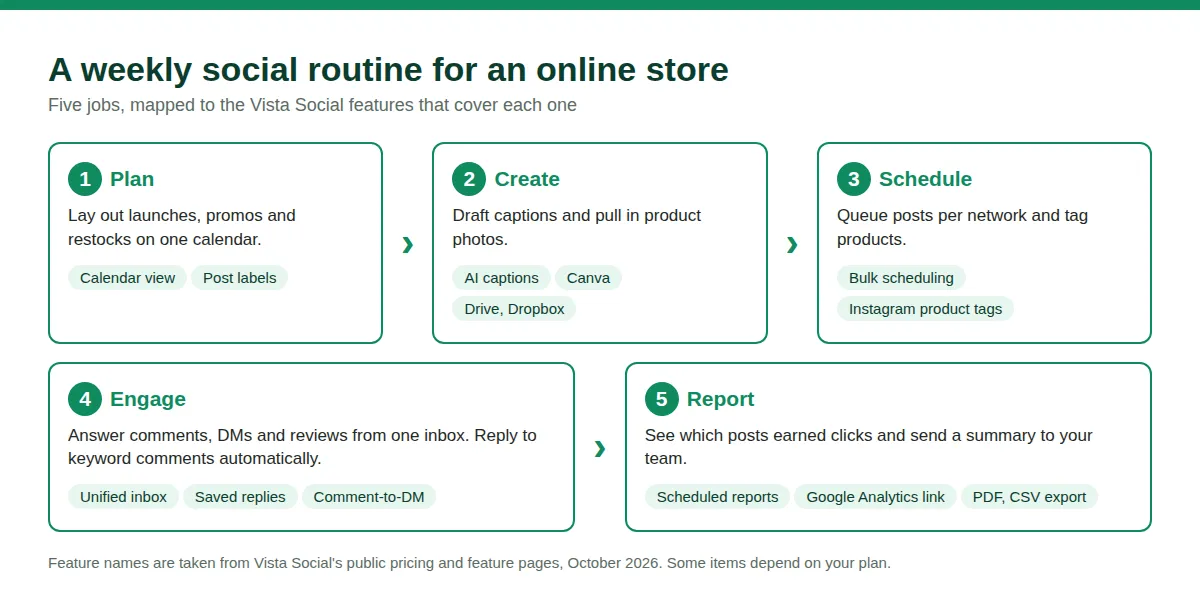Open the "Scheduled reports" chip
Viewport: 1200px width, 614px height.
(x=717, y=497)
